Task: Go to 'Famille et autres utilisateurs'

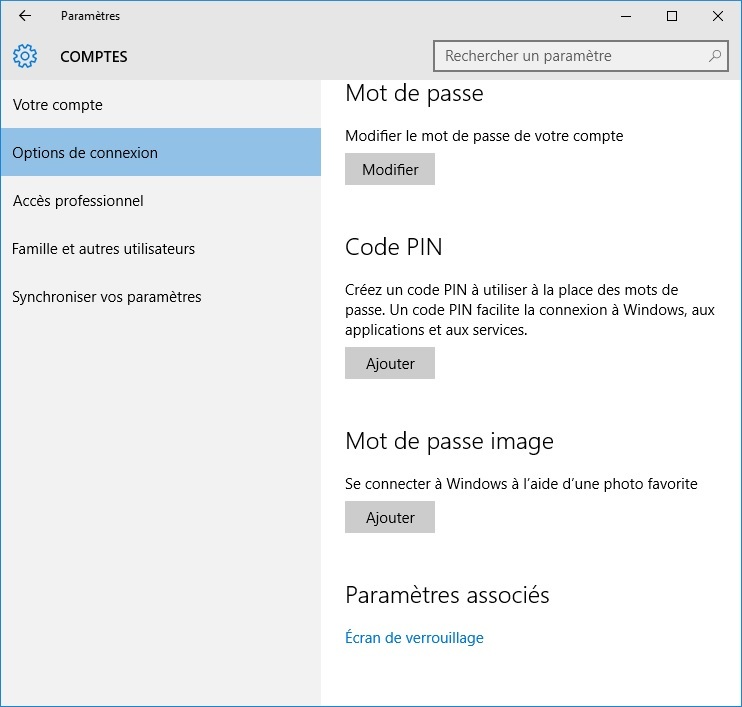Action: click(161, 248)
